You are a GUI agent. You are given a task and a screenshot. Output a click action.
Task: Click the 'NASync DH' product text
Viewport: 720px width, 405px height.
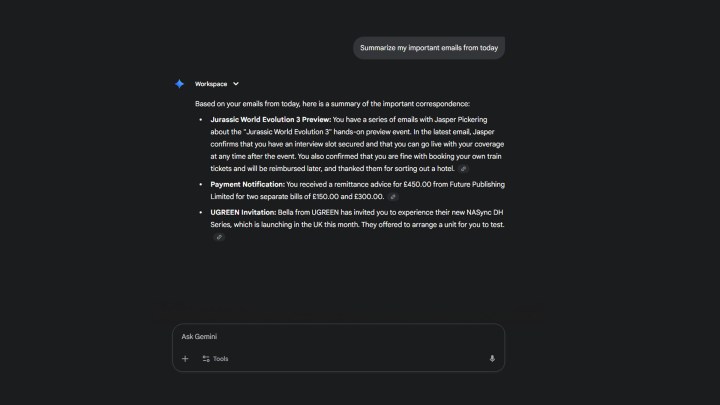click(x=484, y=212)
